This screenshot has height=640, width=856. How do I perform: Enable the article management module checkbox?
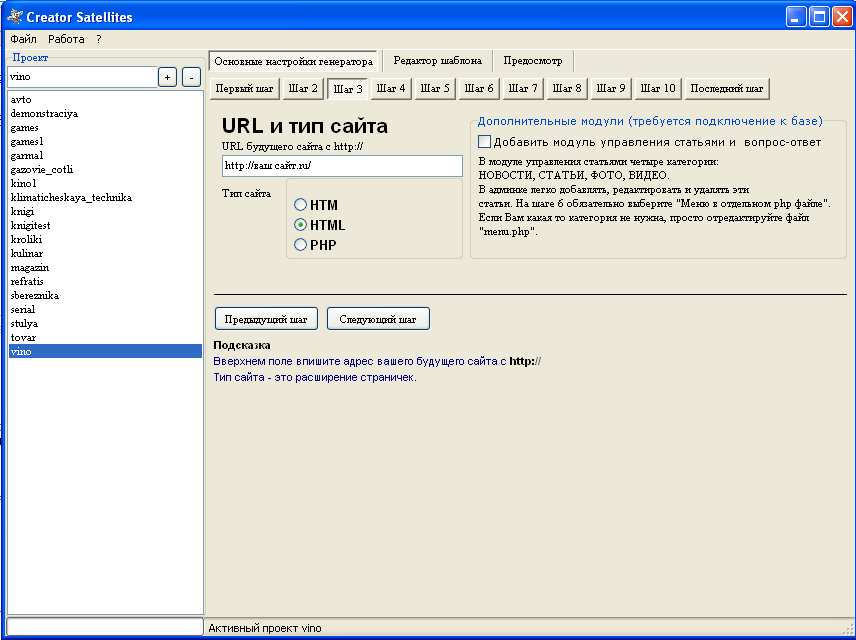click(x=484, y=142)
